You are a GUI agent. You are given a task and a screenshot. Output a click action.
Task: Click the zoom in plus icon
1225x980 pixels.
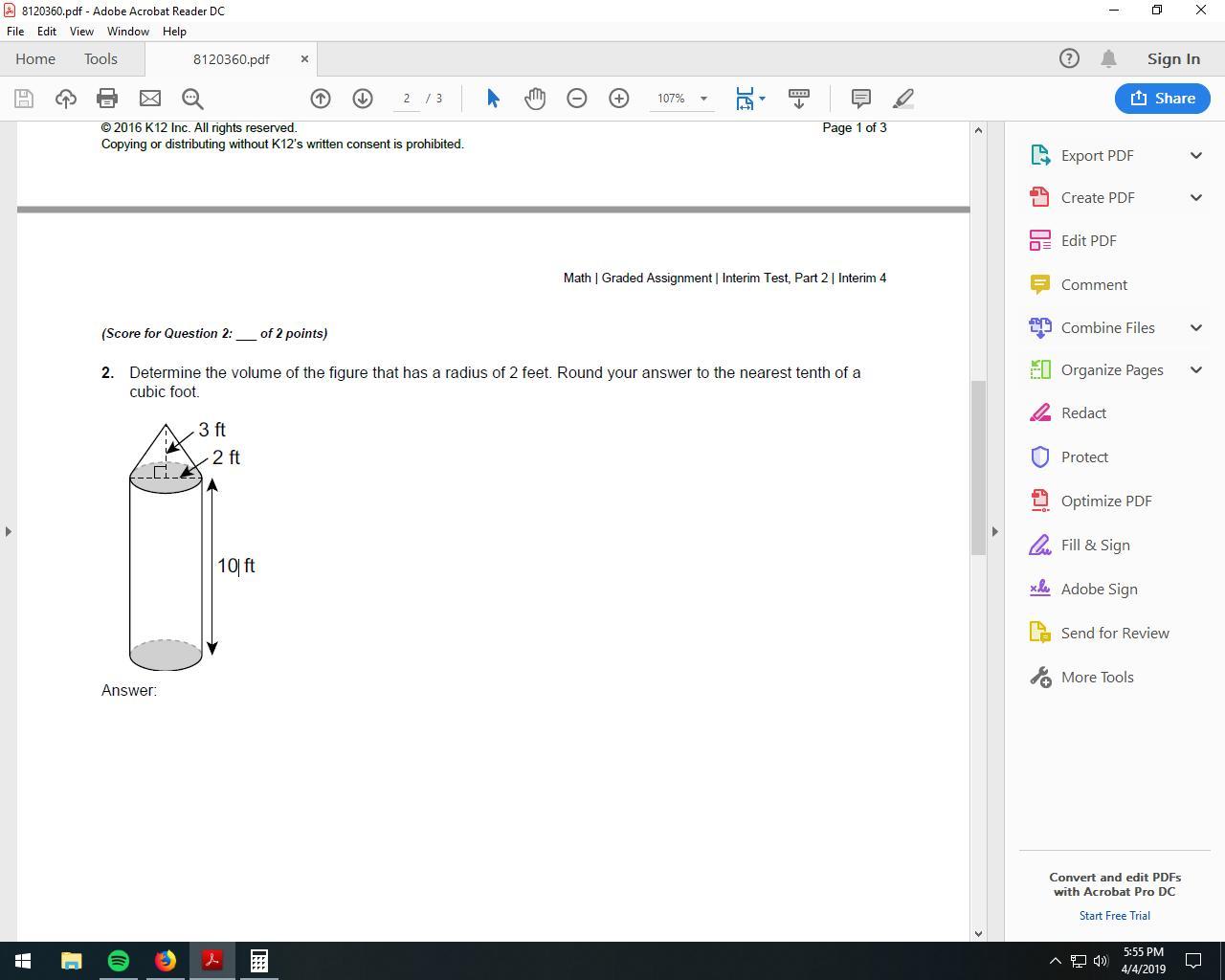pos(619,99)
